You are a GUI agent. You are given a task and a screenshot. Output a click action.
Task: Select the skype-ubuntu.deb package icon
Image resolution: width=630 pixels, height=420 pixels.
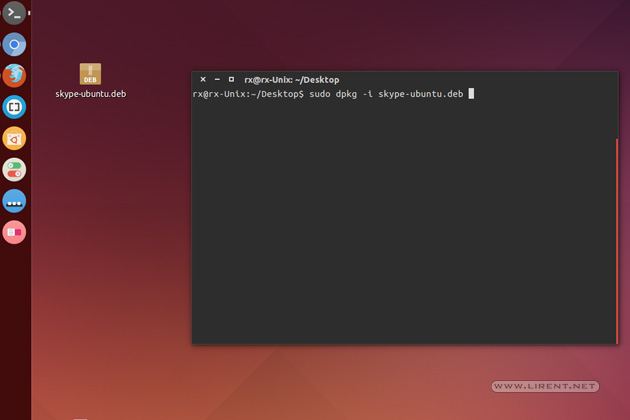click(x=90, y=74)
